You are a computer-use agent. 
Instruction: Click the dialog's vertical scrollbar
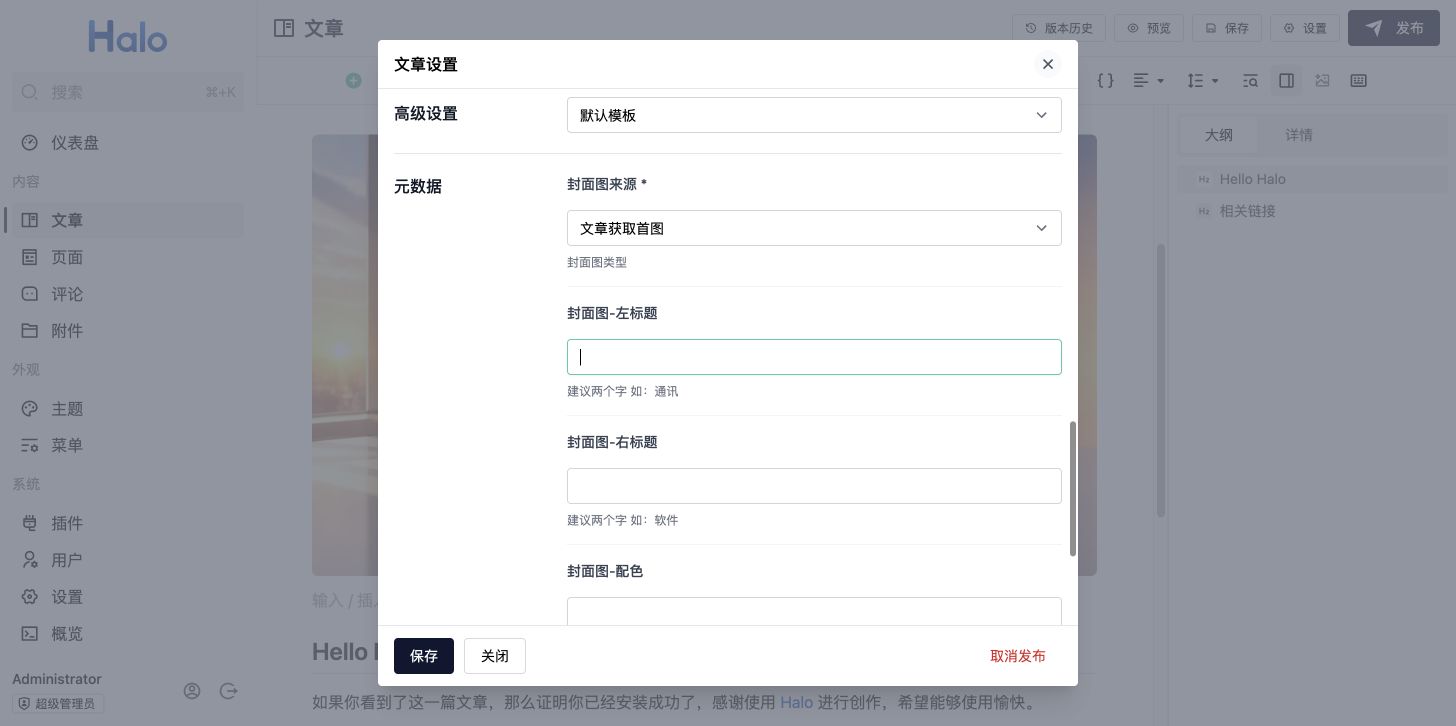point(1073,488)
